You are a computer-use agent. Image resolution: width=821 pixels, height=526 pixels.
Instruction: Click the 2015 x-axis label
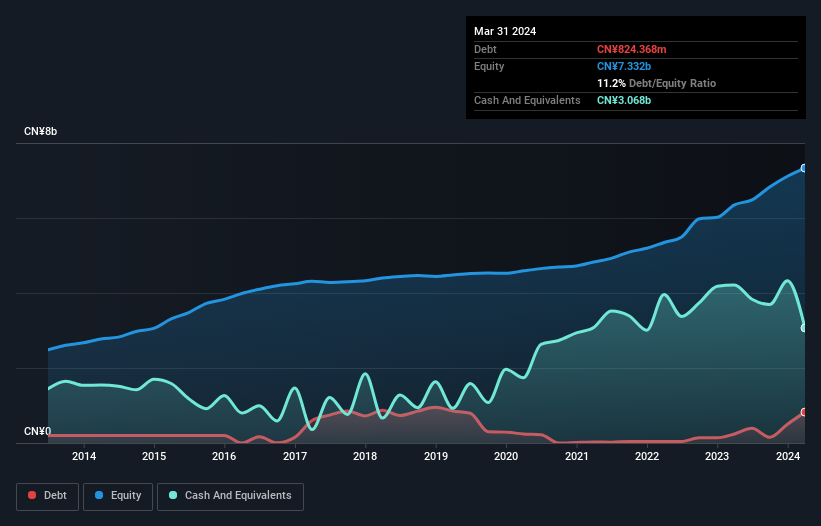[154, 456]
